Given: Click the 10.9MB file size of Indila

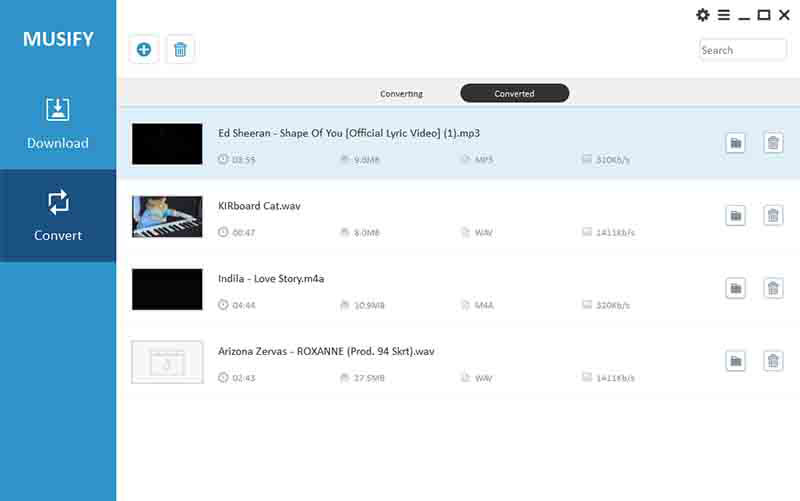Looking at the screenshot, I should [369, 305].
